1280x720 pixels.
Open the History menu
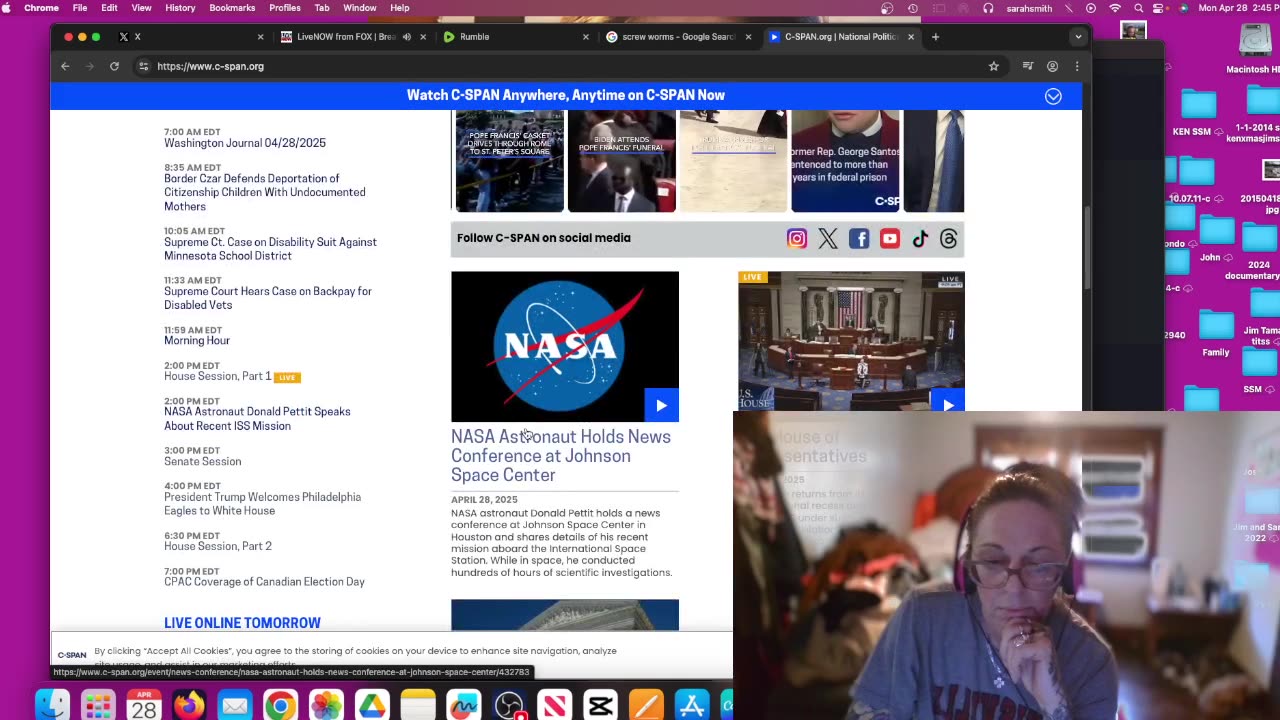(180, 8)
